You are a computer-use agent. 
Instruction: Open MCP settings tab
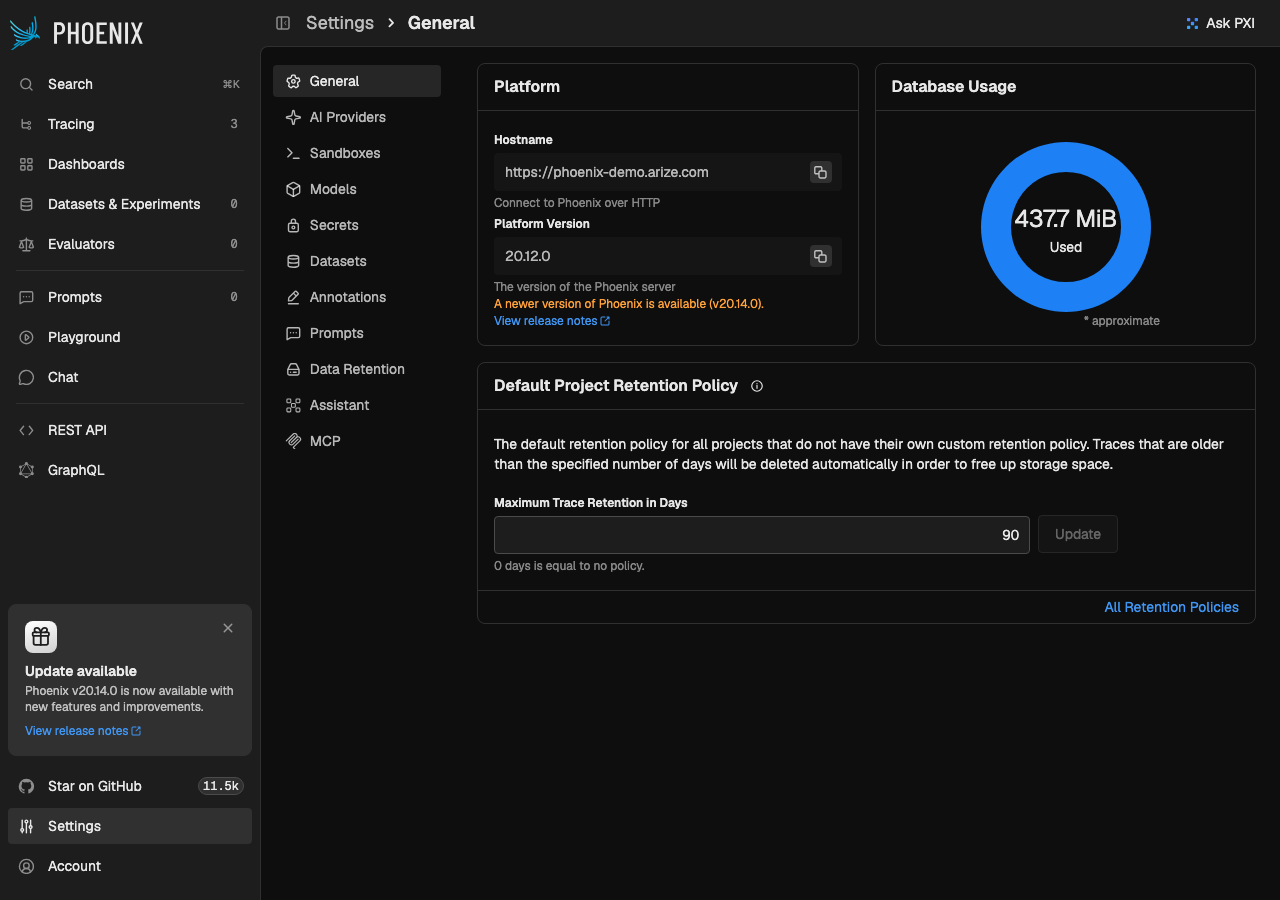(x=357, y=441)
